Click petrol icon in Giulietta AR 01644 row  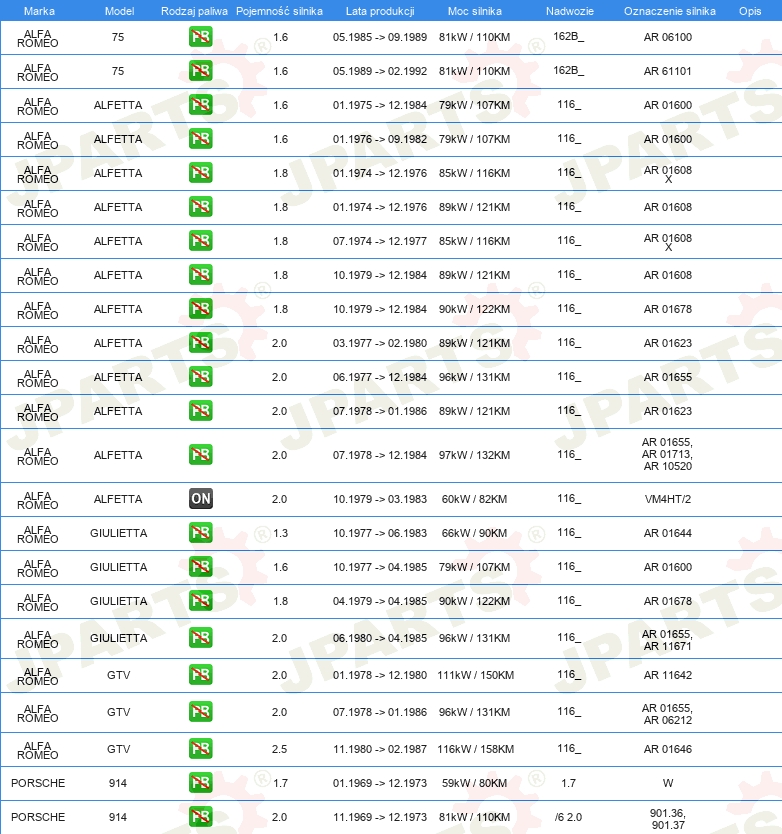201,533
